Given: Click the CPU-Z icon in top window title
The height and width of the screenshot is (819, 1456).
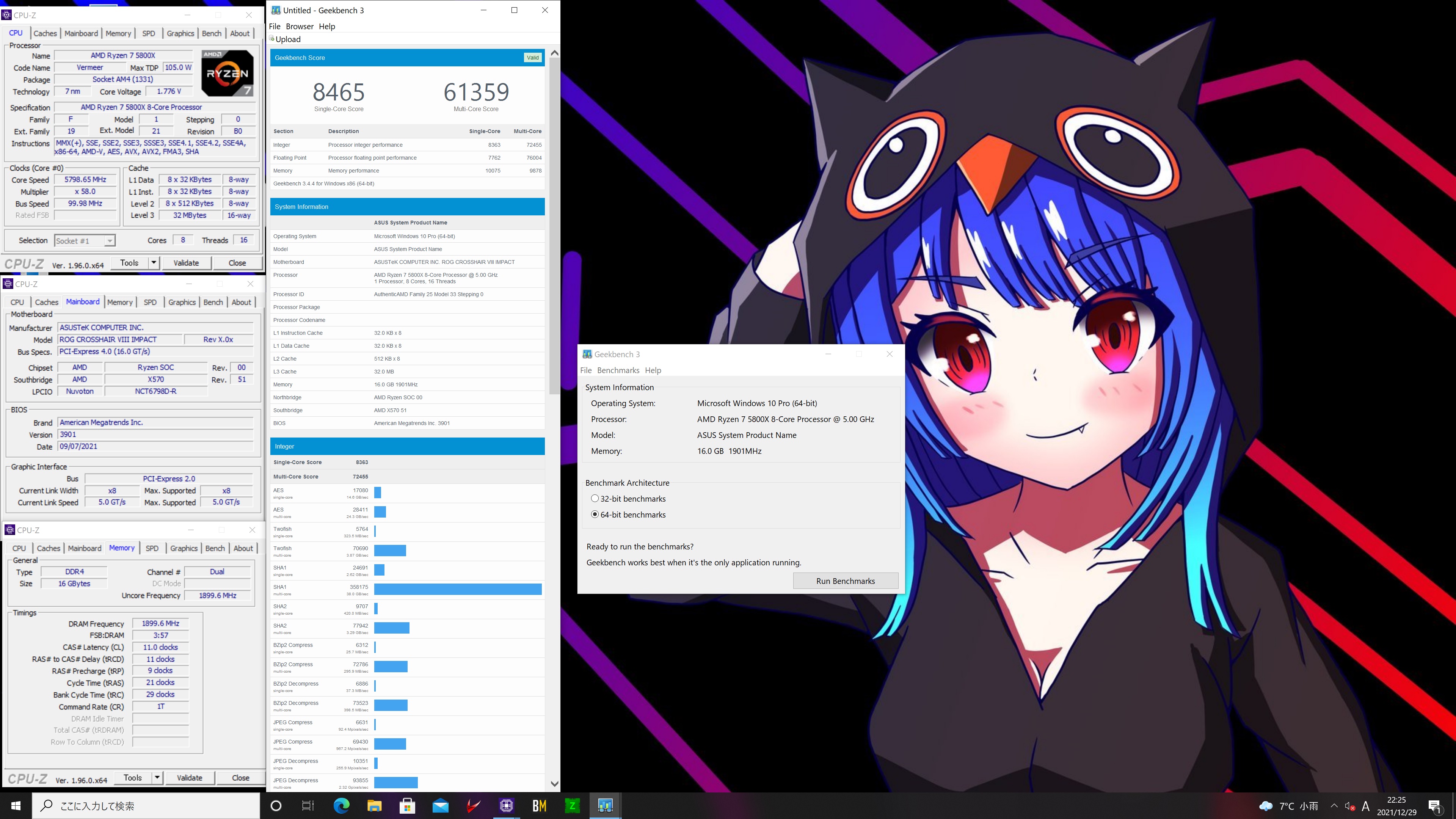Looking at the screenshot, I should click(x=7, y=15).
